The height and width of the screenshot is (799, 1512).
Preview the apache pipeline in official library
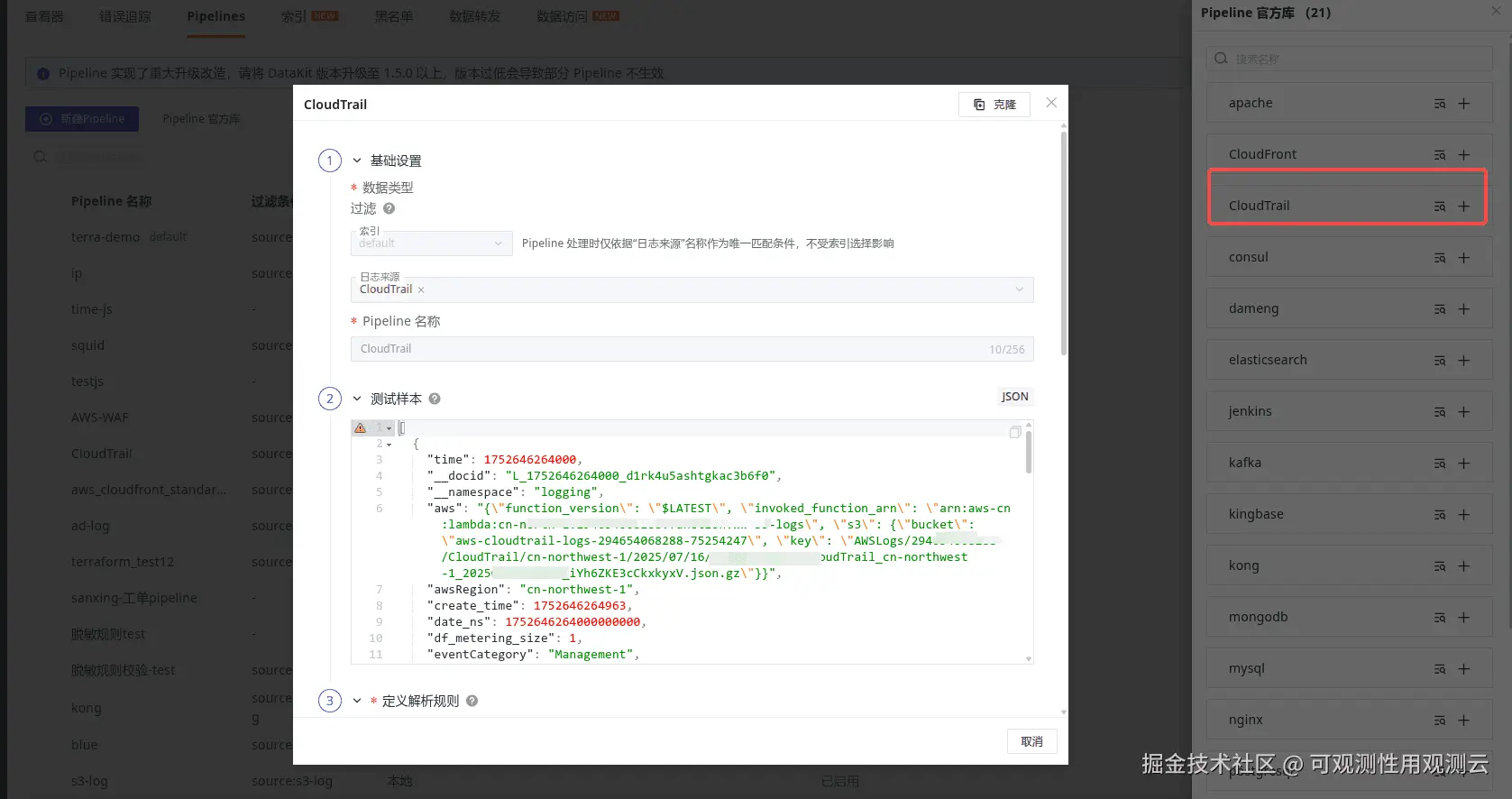tap(1440, 104)
